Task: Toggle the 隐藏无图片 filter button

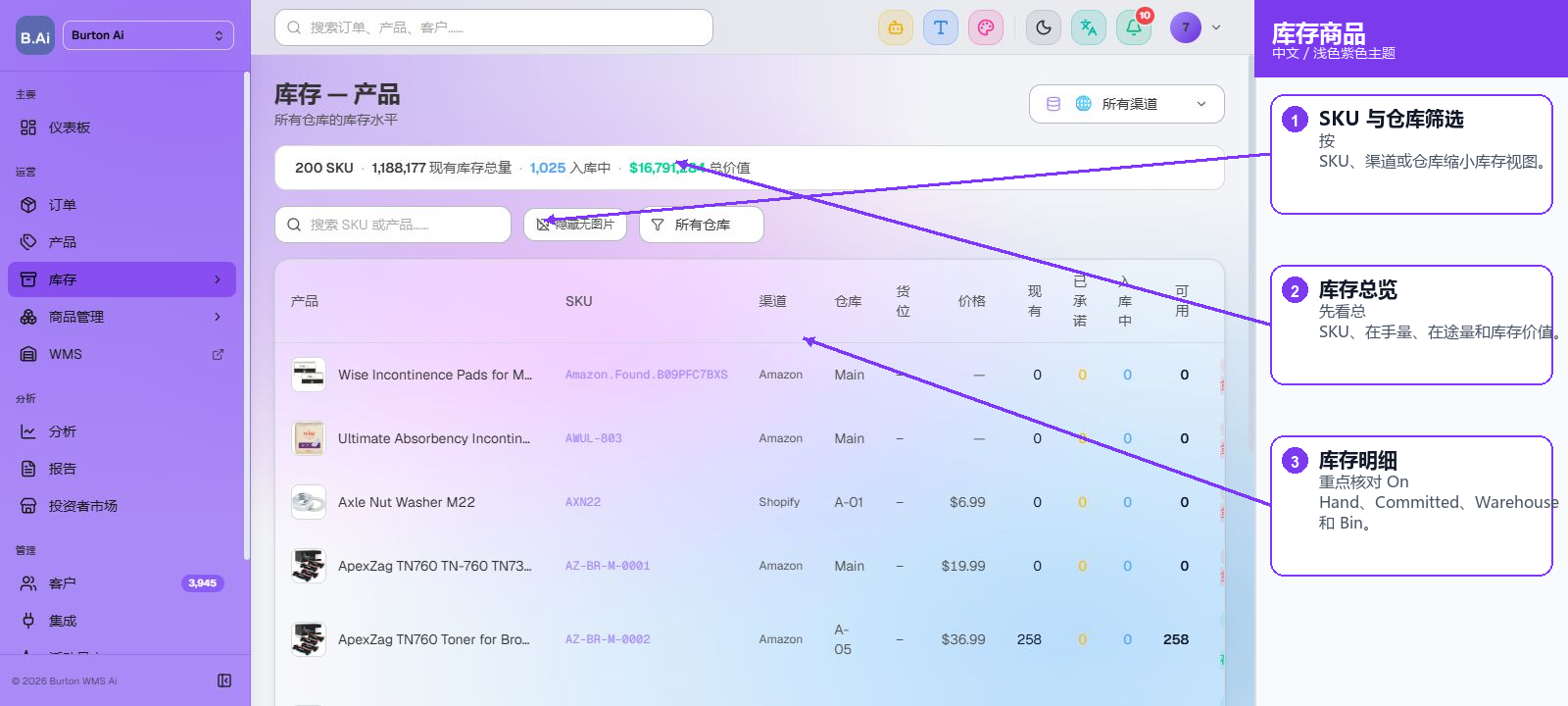Action: (575, 225)
